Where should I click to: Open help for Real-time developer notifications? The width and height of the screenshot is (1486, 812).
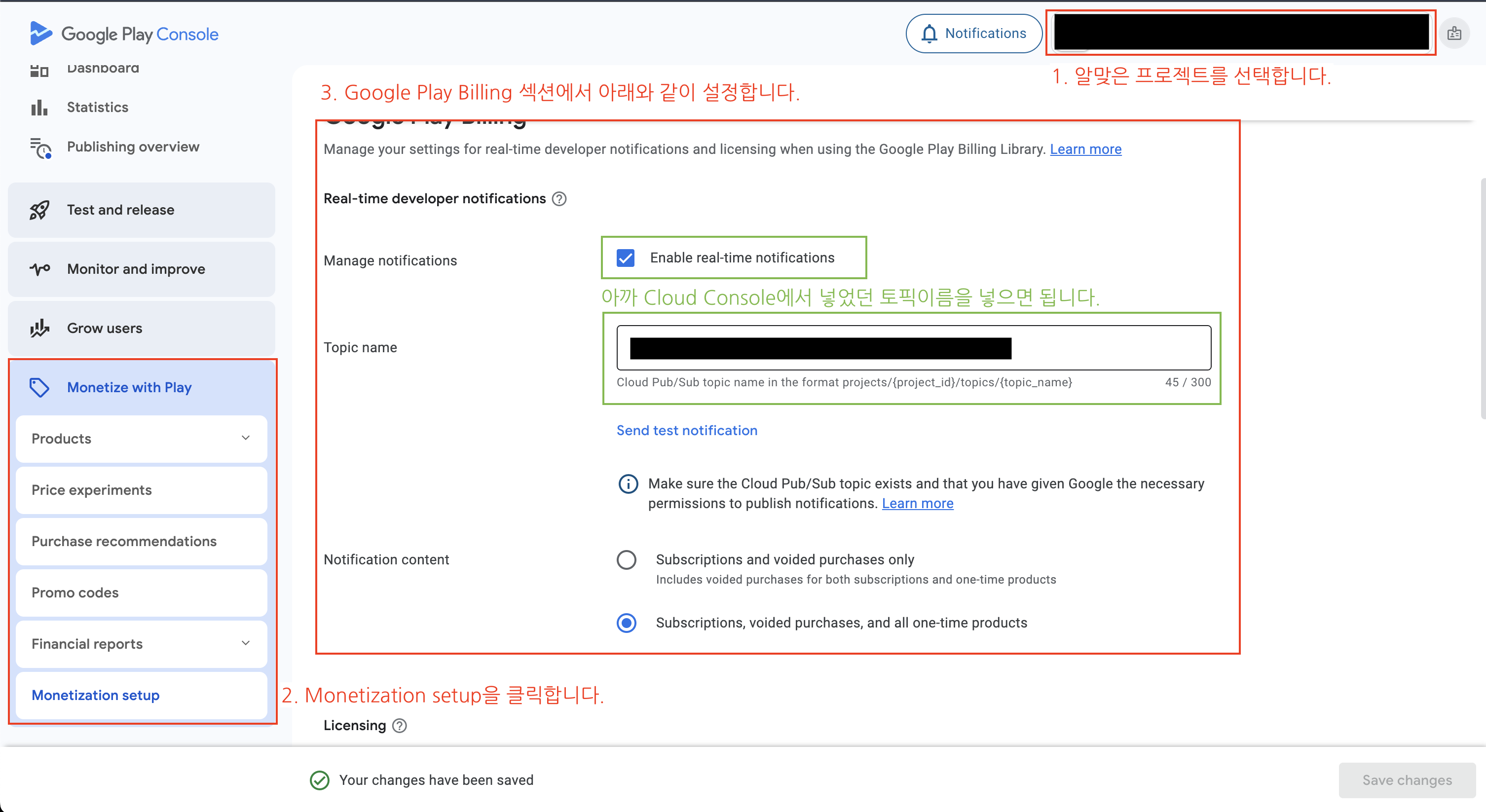coord(559,198)
